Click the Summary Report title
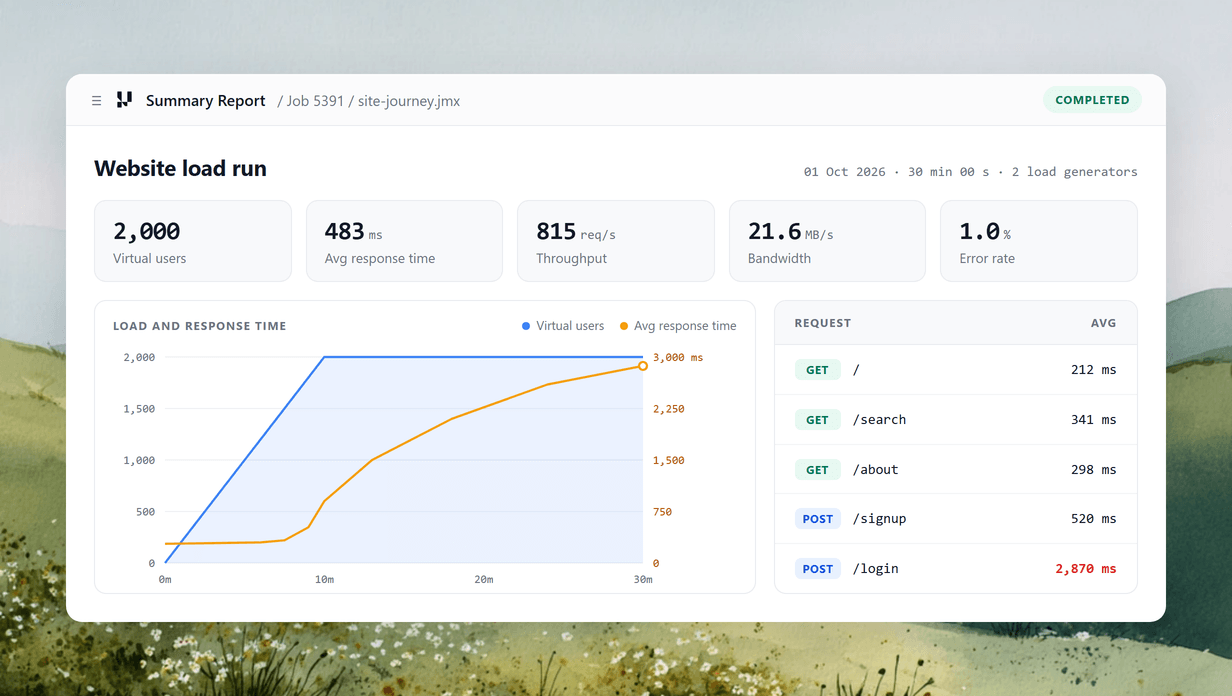 click(206, 101)
